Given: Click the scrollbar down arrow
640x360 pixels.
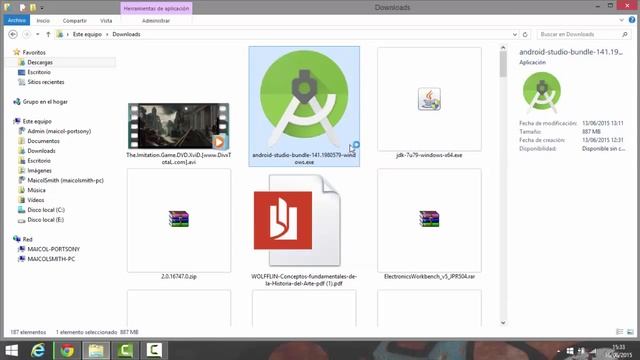Looking at the screenshot, I should point(503,322).
